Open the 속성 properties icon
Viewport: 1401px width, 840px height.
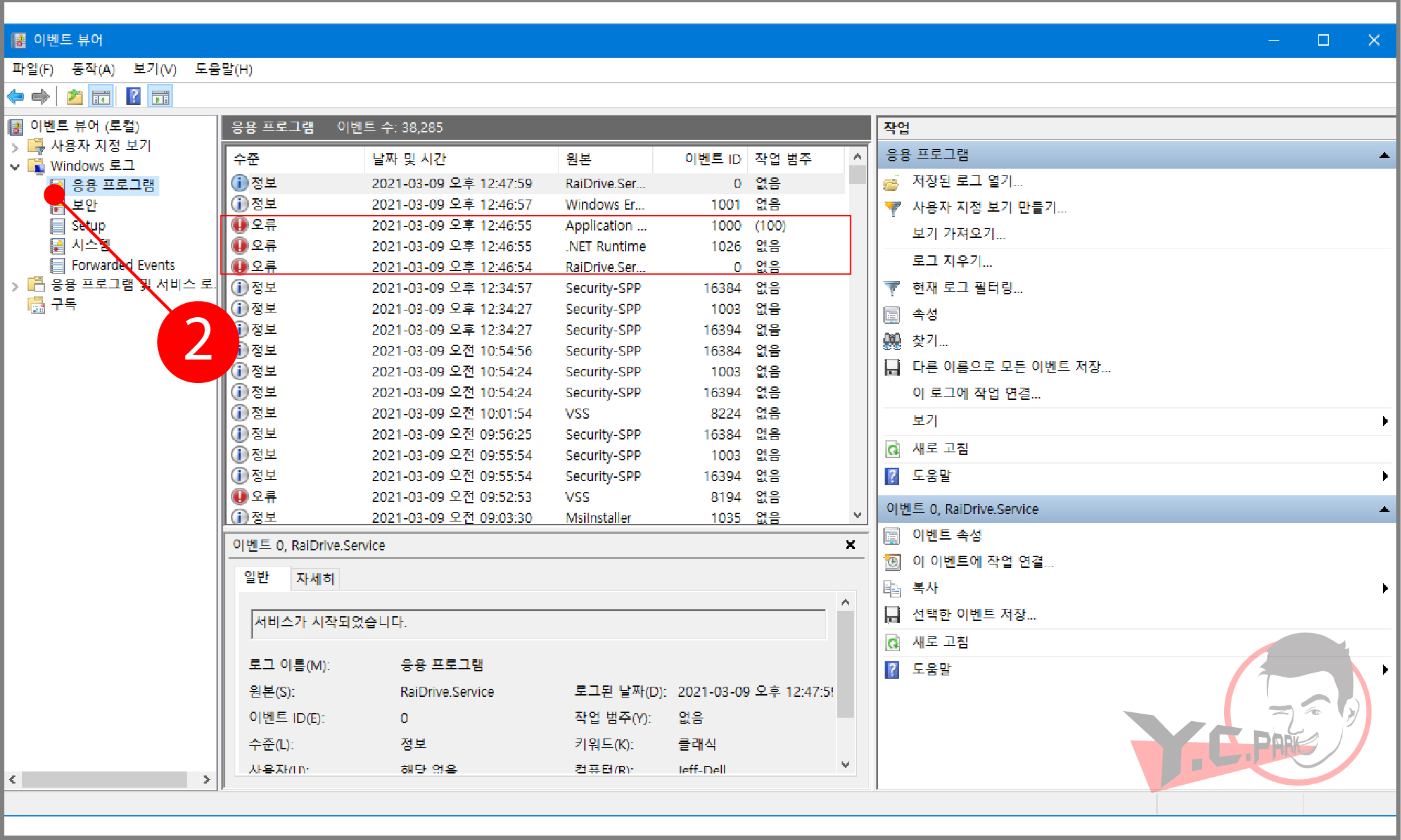(892, 314)
